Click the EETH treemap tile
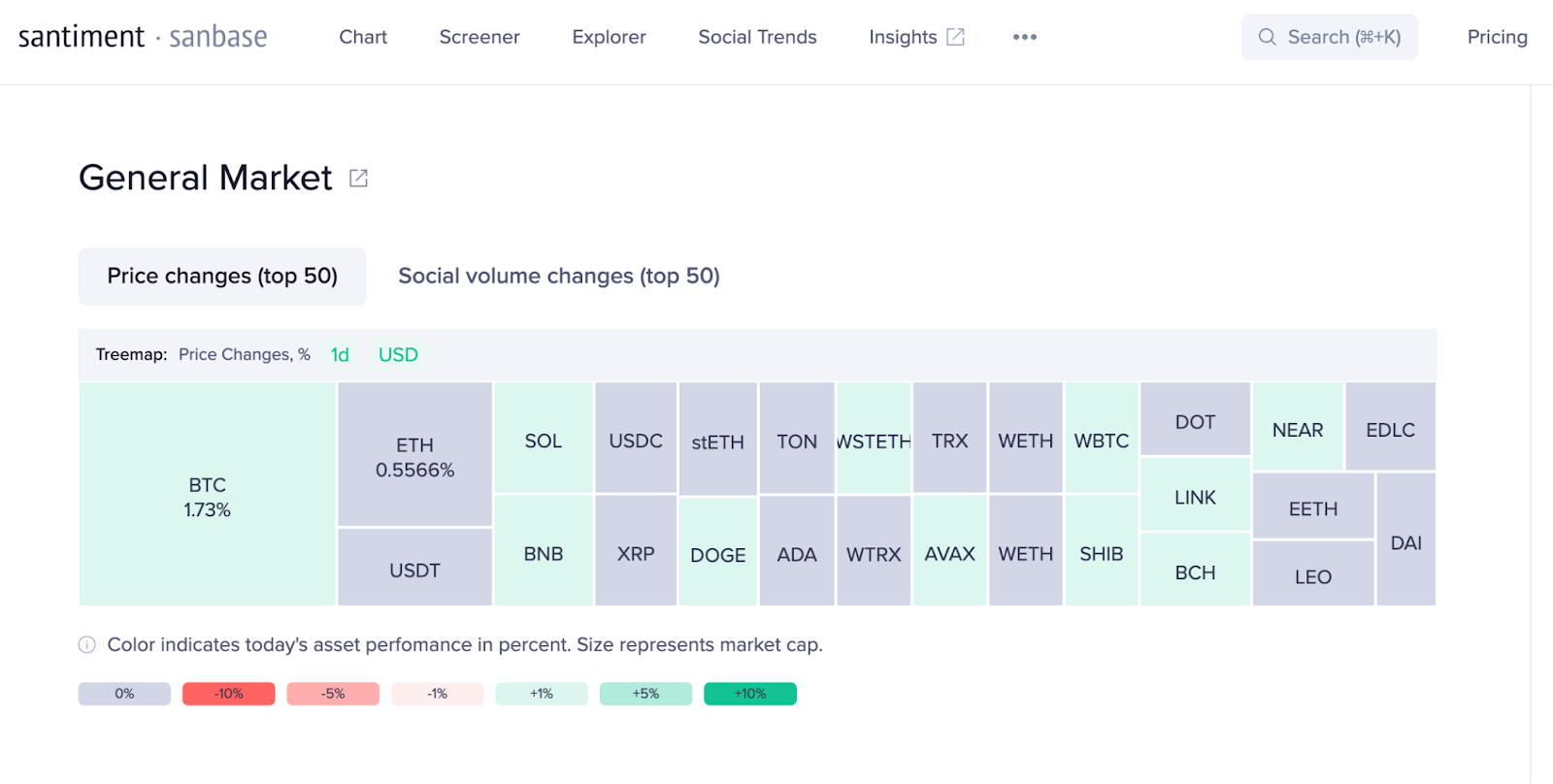This screenshot has width=1553, height=784. point(1313,506)
